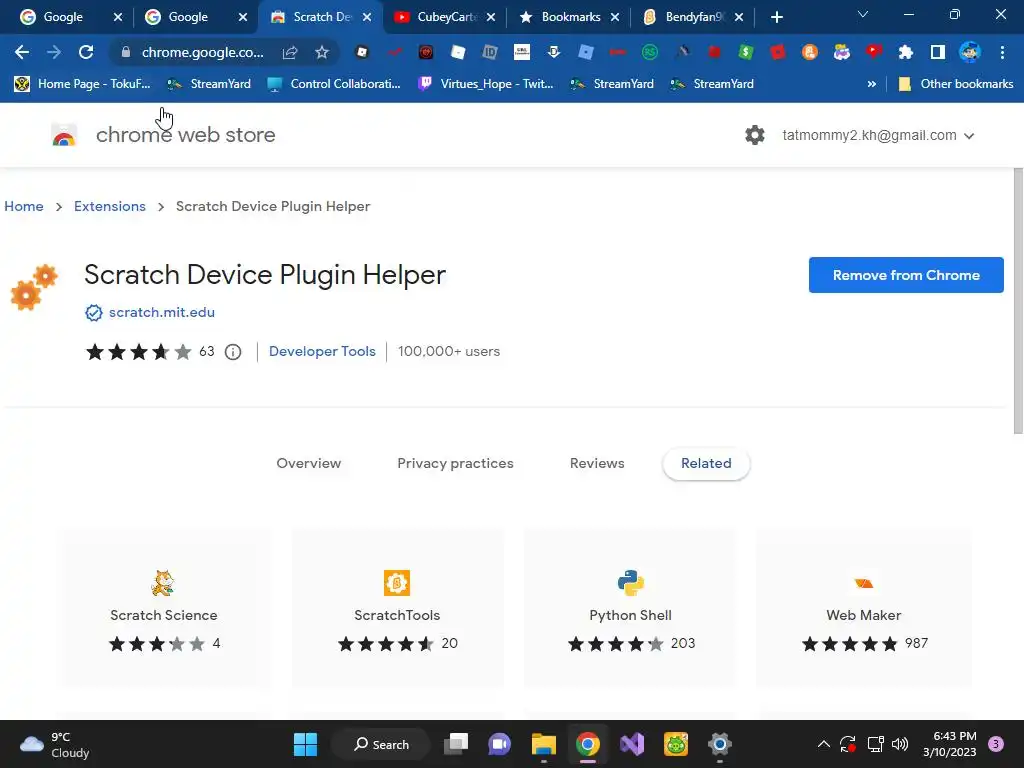Open the Scratch Science extension title
The image size is (1024, 768).
click(163, 615)
